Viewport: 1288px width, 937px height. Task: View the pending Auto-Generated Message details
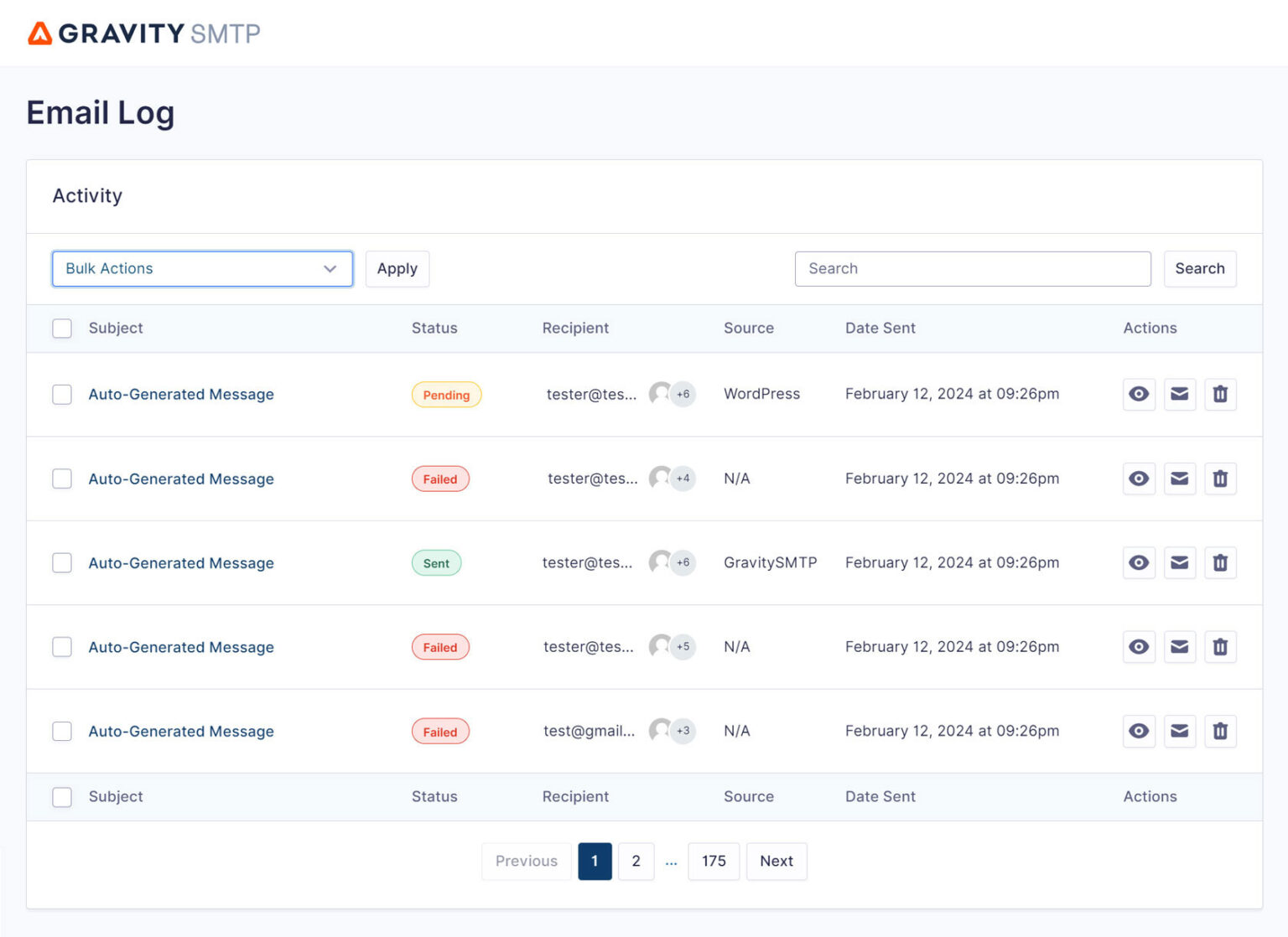[1138, 394]
